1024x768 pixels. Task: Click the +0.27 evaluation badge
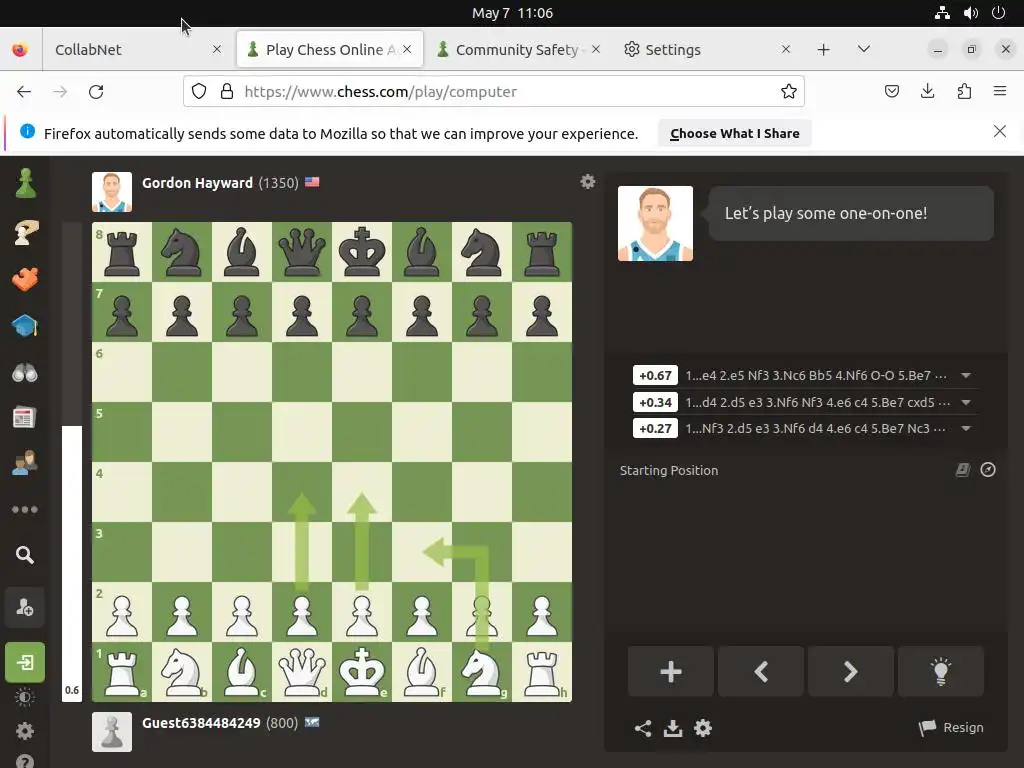pyautogui.click(x=655, y=428)
